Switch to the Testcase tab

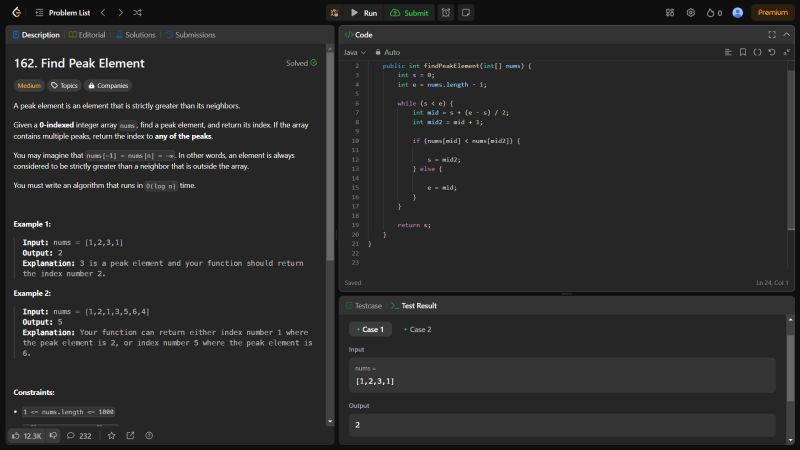pyautogui.click(x=364, y=306)
